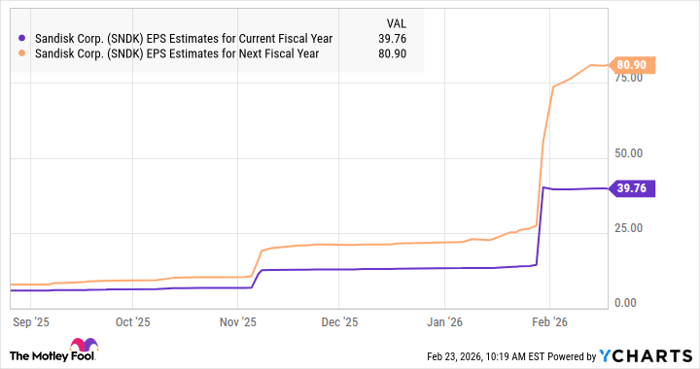Click the Sep '25 x-axis label

31,322
